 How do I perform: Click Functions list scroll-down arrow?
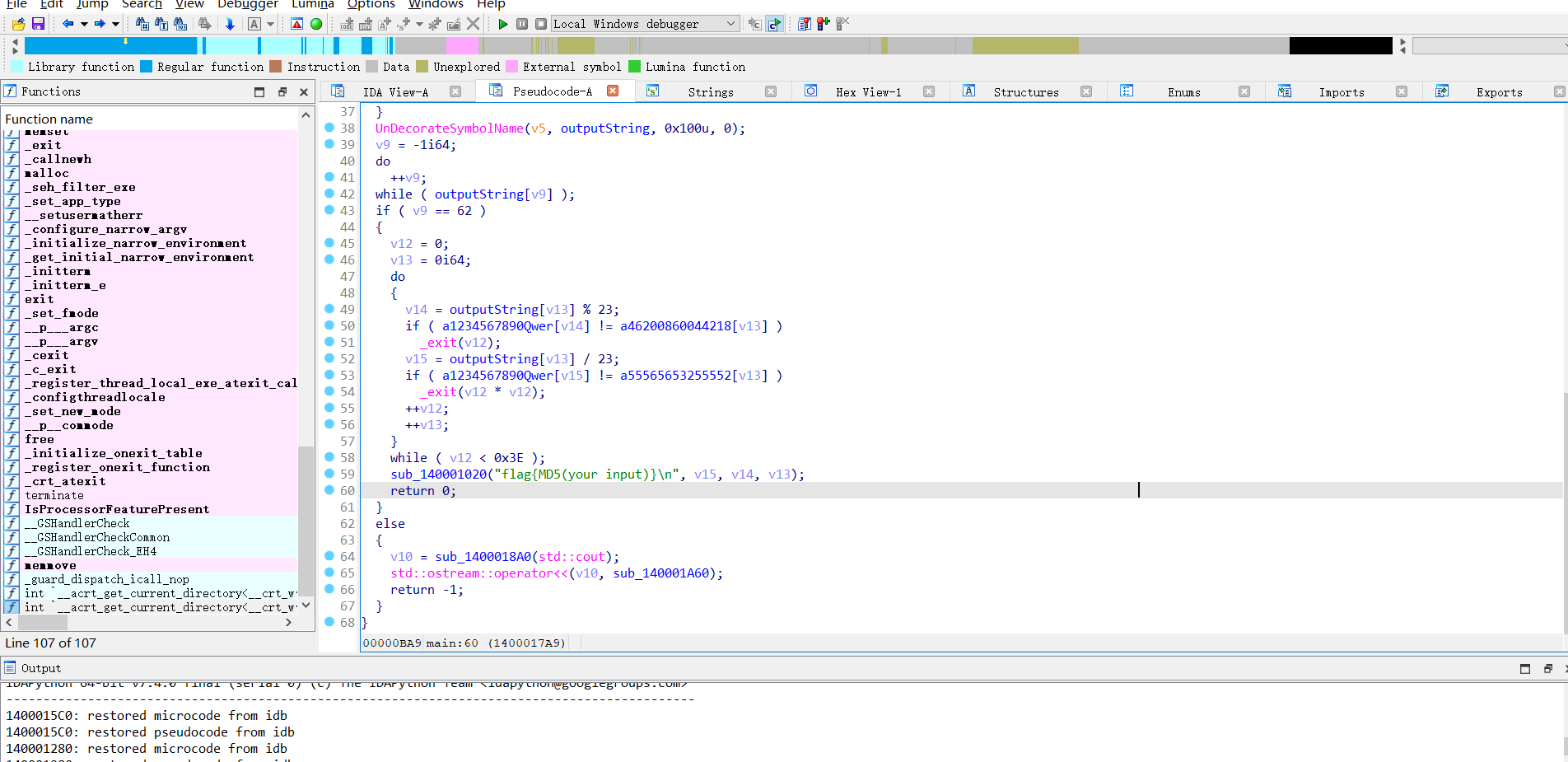[x=306, y=605]
